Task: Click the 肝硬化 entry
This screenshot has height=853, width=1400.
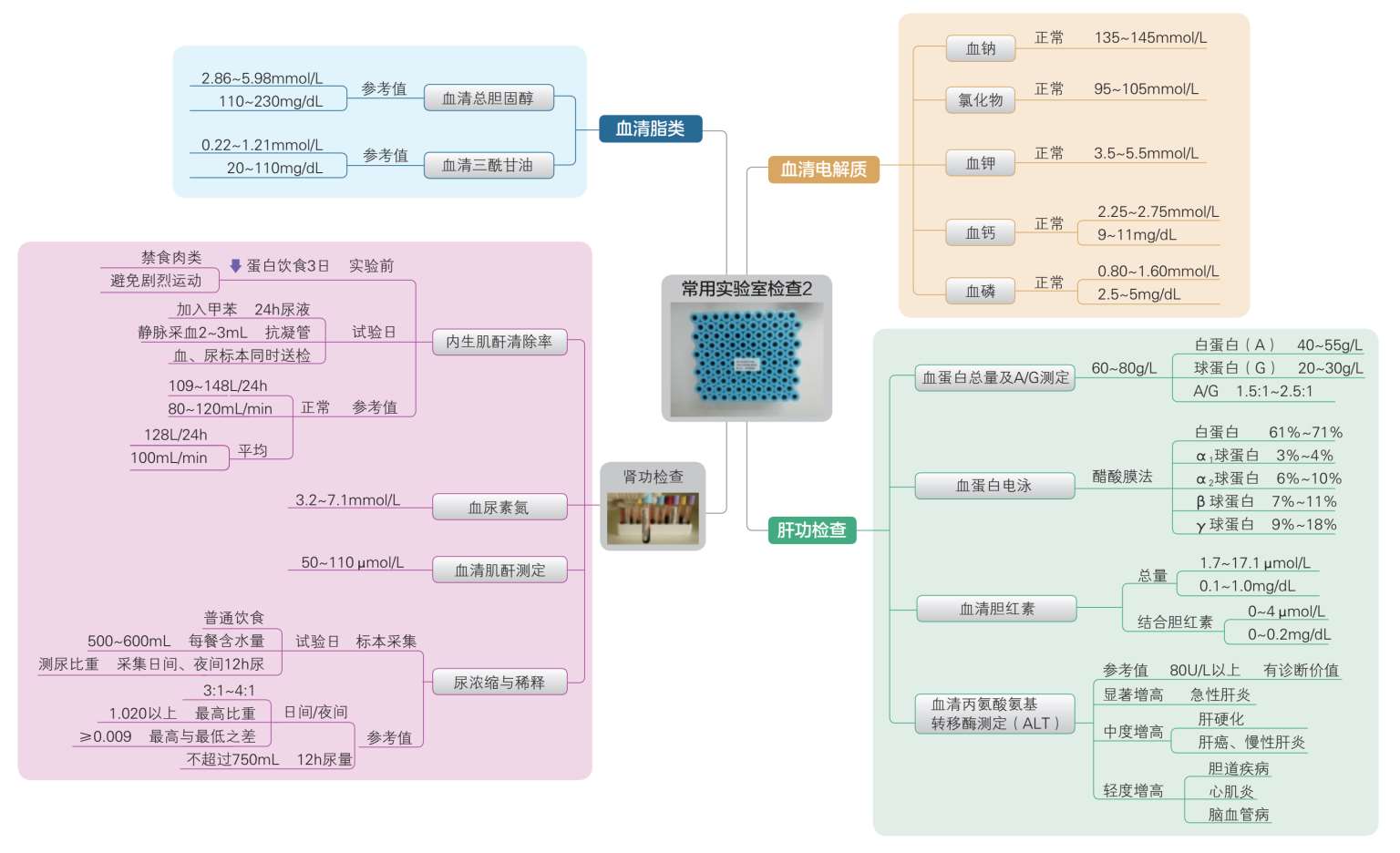Action: point(1220,719)
